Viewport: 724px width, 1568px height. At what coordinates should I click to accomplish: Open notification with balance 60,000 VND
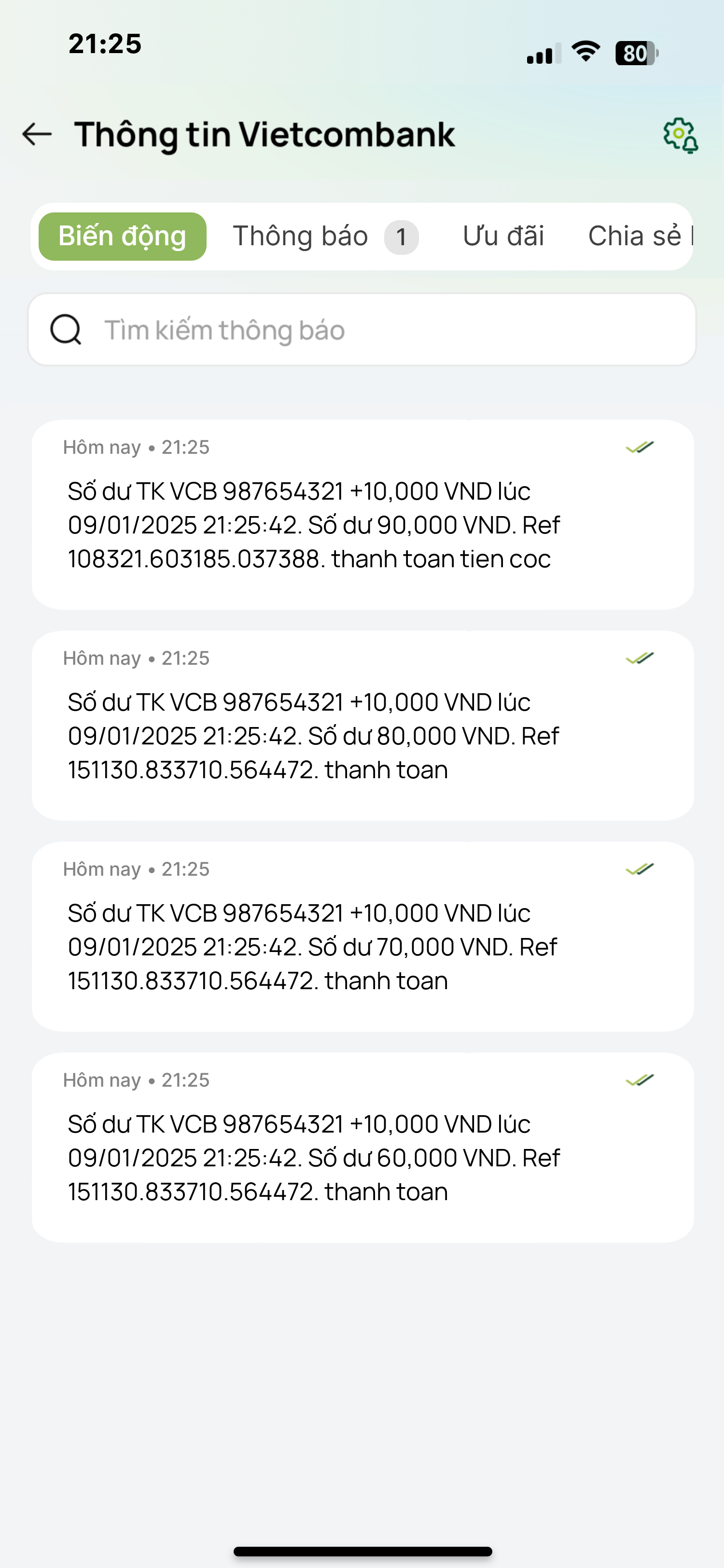362,1148
